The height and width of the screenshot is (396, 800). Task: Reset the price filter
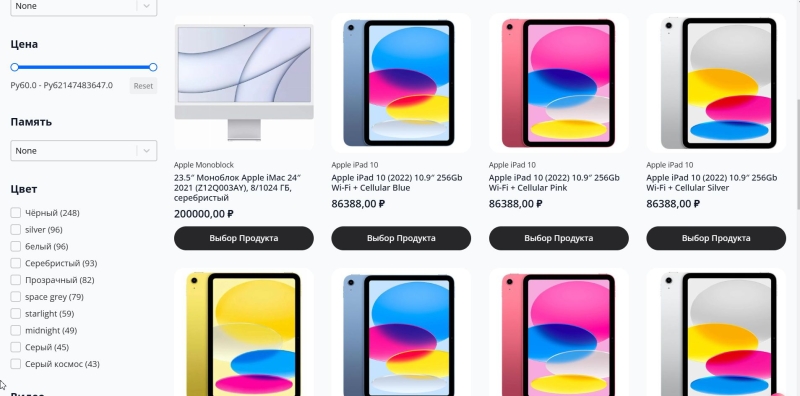click(143, 86)
